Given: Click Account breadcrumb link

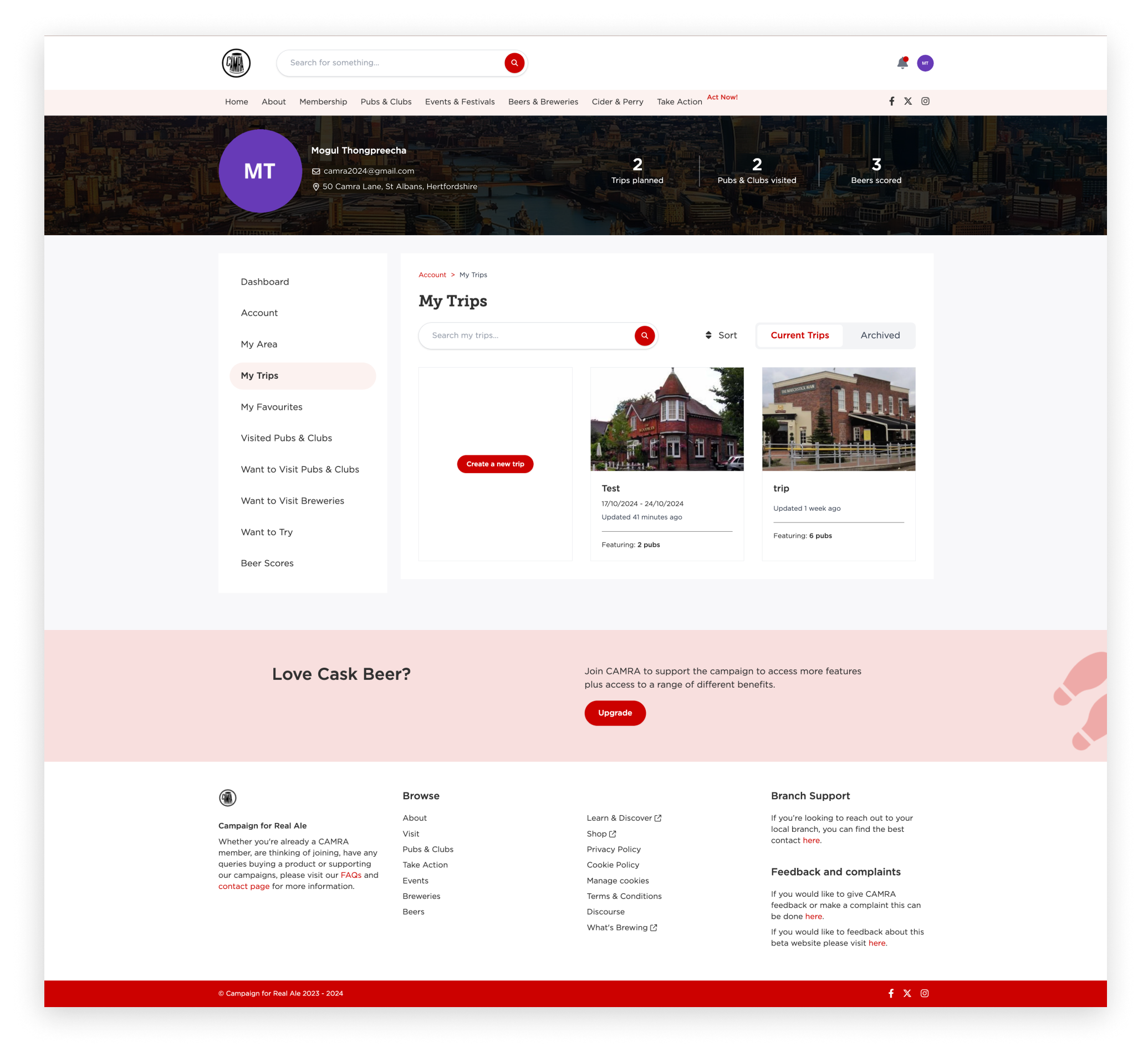Looking at the screenshot, I should (x=432, y=275).
